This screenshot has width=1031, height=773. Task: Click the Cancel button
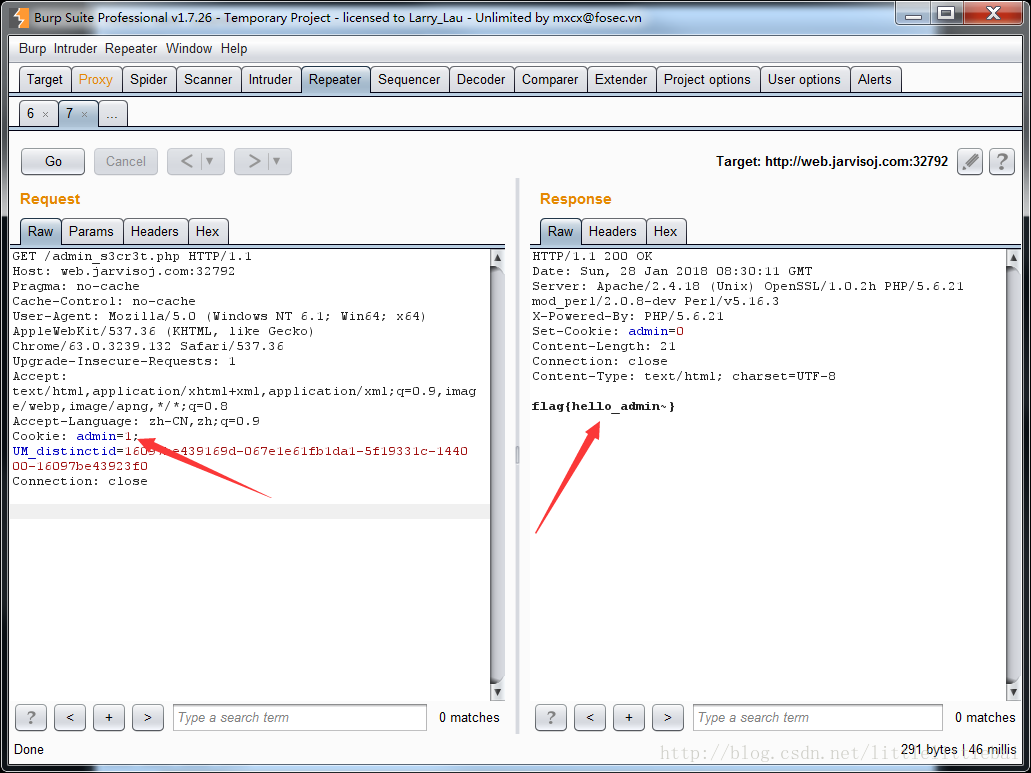pos(126,161)
